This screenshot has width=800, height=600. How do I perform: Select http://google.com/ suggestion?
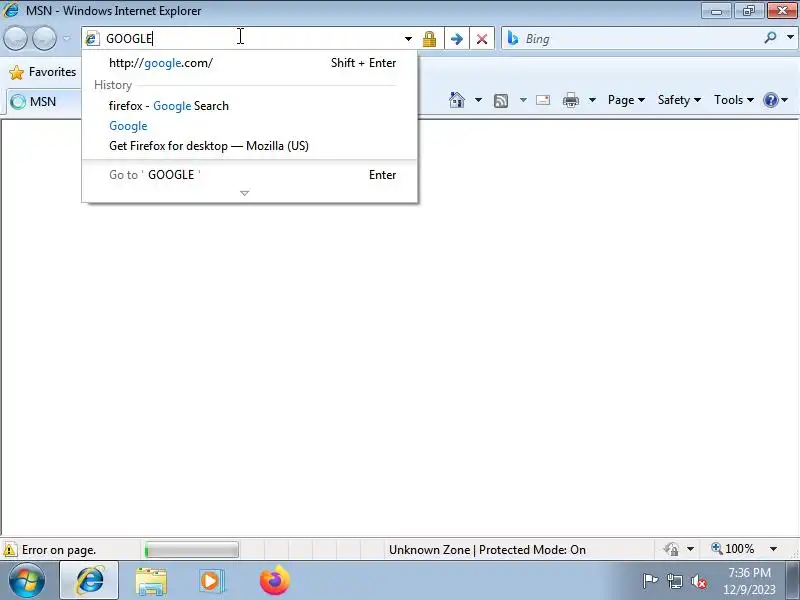(x=249, y=63)
